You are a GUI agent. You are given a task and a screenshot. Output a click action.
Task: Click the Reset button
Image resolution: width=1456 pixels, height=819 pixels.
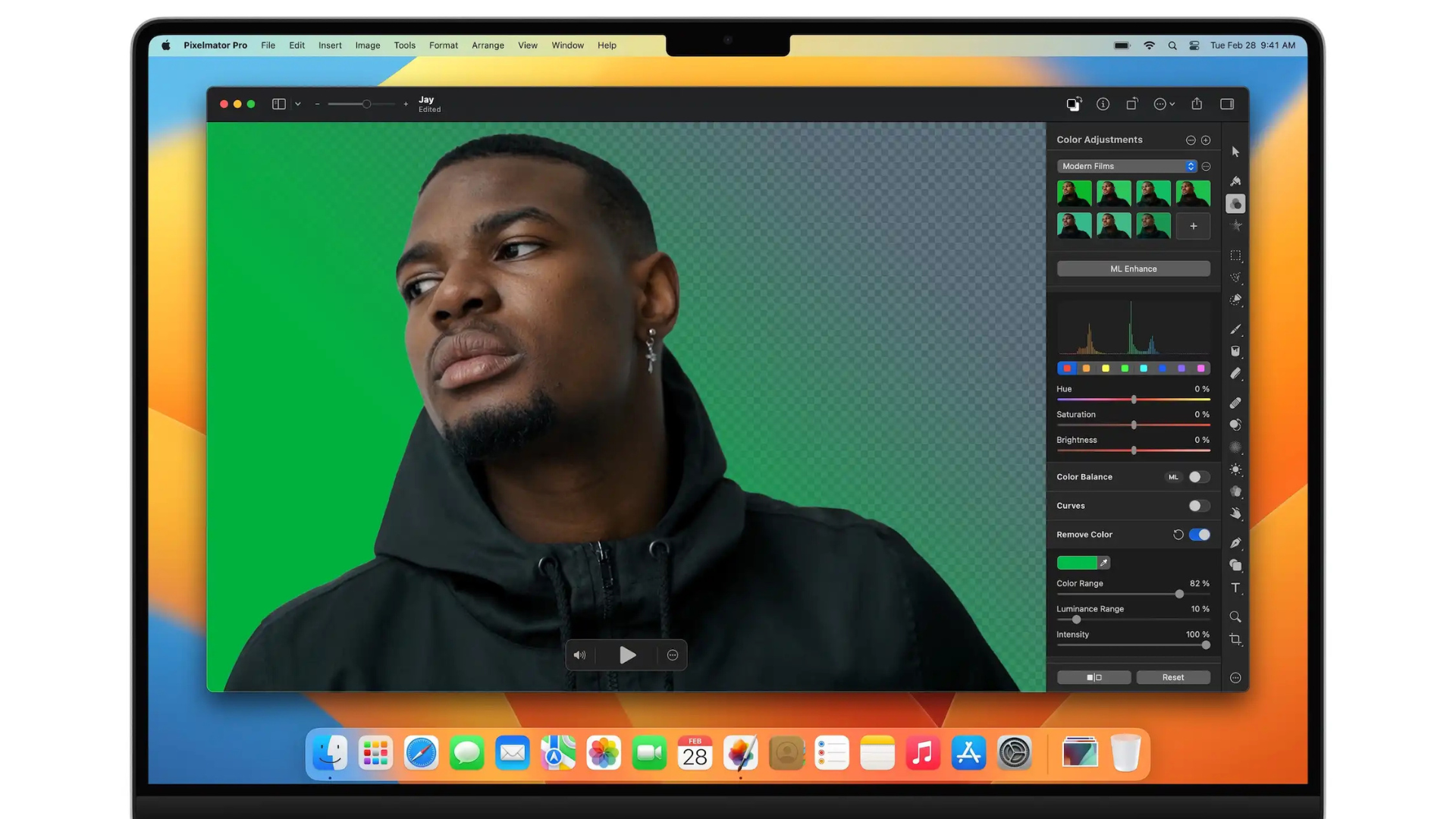(1172, 677)
